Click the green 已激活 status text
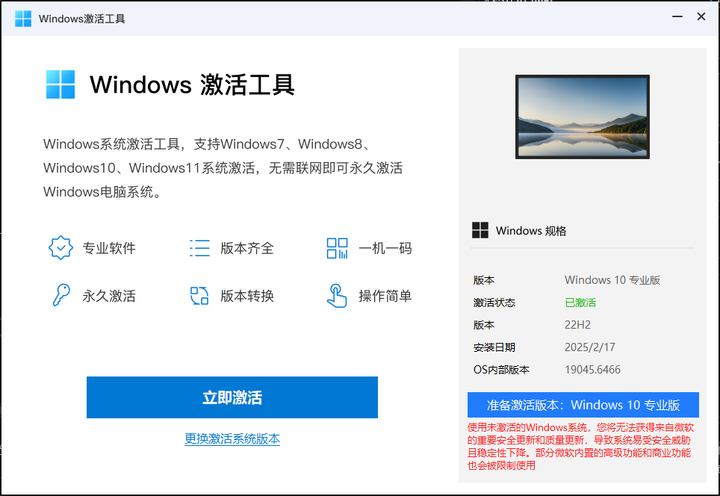Screen dimensions: 720x496 (x=580, y=302)
